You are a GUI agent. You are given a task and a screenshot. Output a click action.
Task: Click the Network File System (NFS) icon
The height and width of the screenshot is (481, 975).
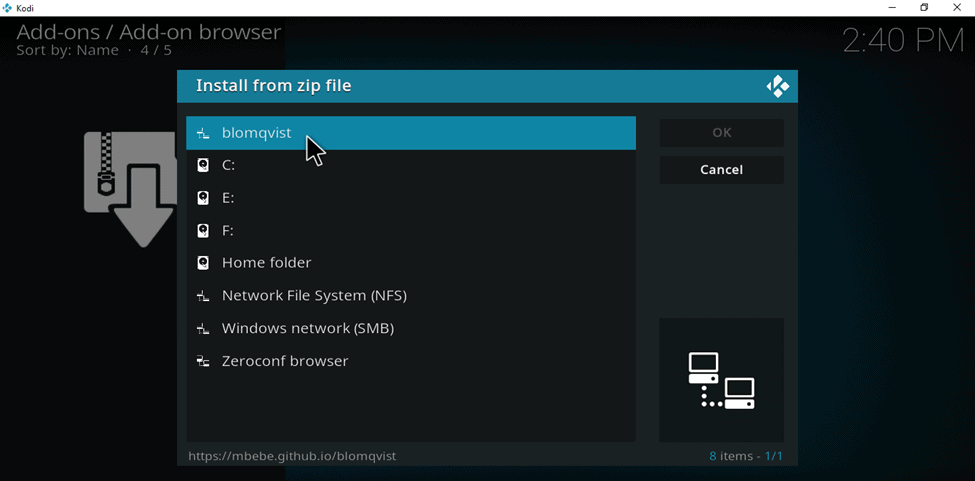[x=203, y=296]
